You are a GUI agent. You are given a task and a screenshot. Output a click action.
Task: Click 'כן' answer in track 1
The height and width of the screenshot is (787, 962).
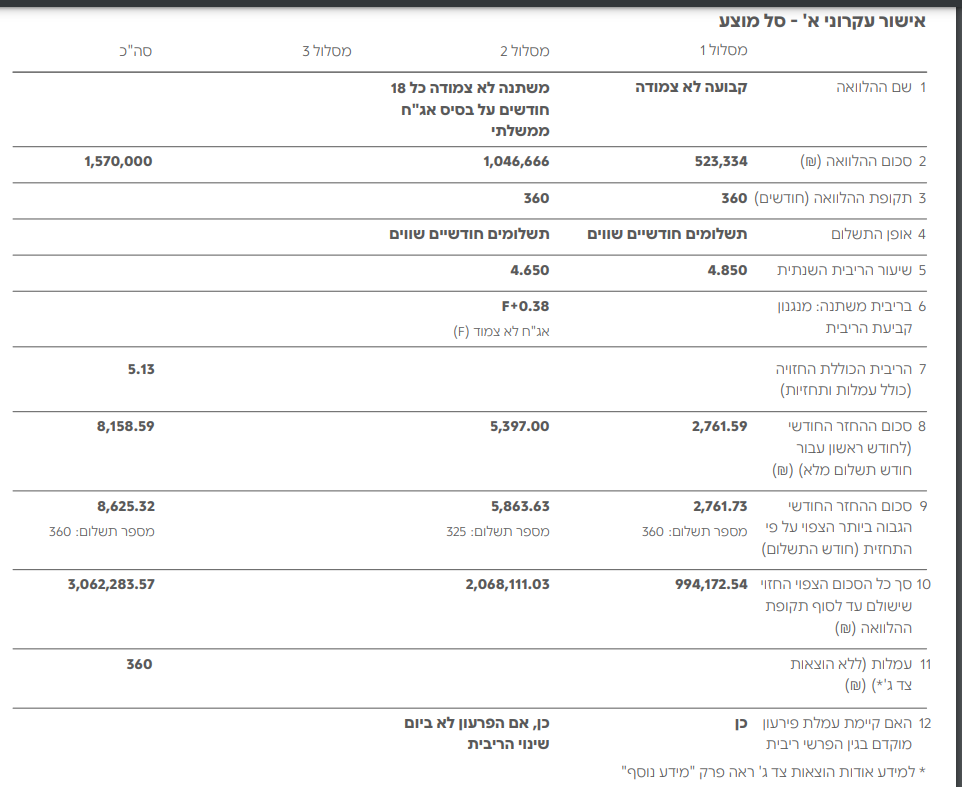[741, 724]
